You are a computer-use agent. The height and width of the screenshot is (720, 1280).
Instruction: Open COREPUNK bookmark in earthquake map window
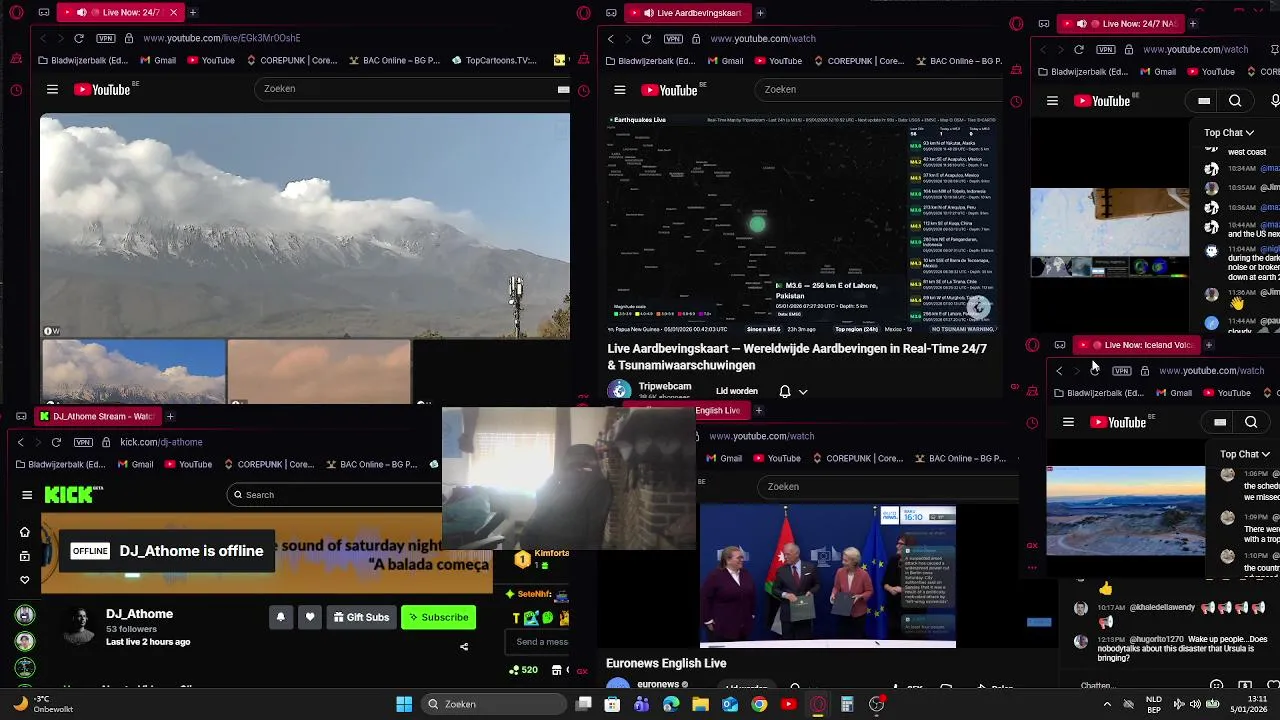pyautogui.click(x=858, y=61)
